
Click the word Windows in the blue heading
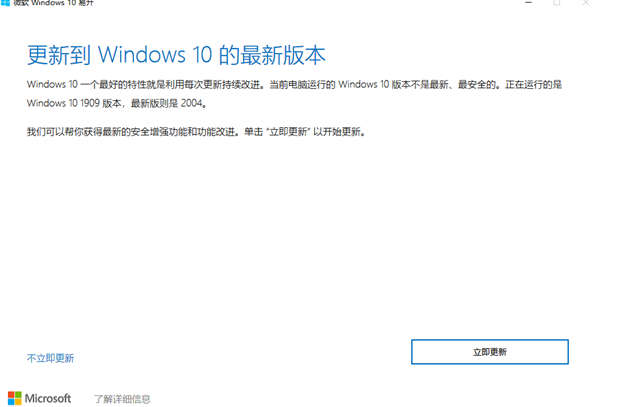[142, 54]
